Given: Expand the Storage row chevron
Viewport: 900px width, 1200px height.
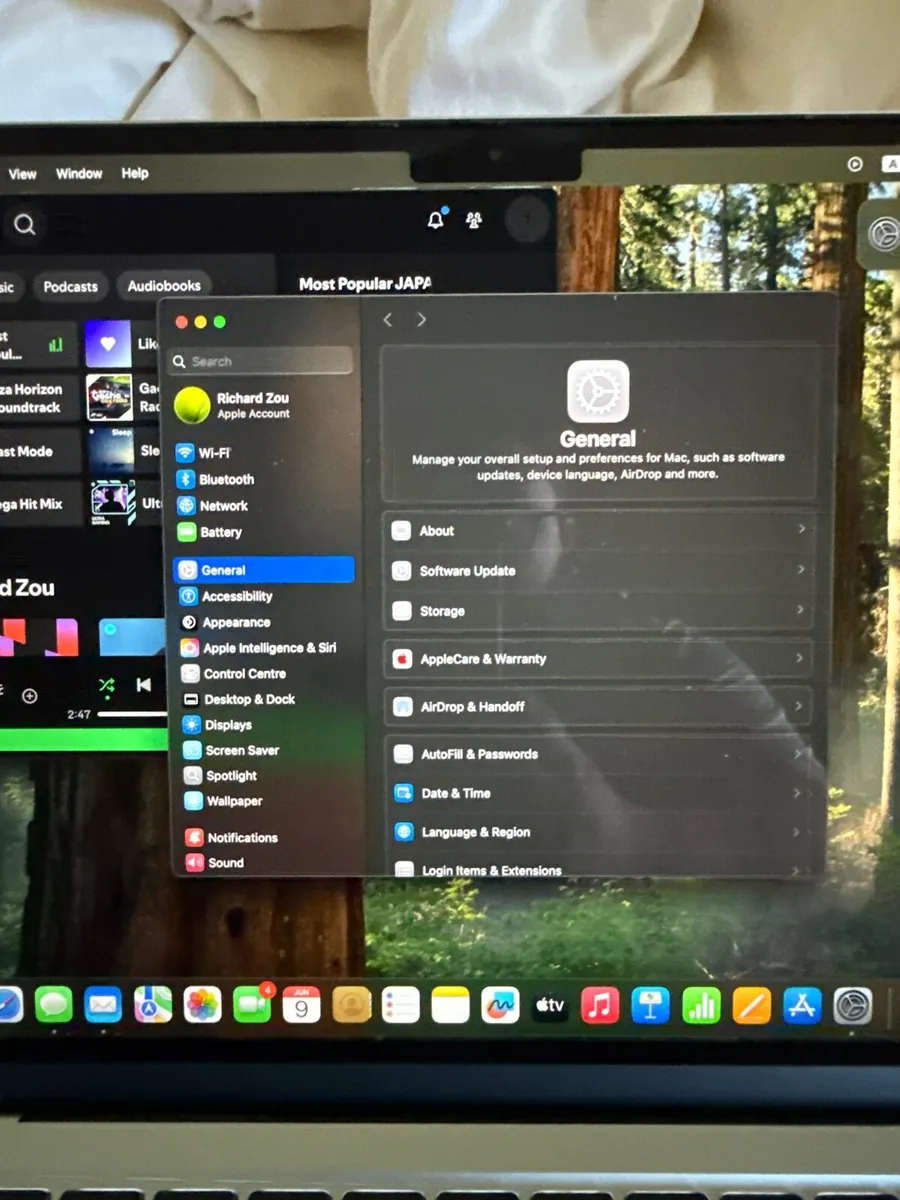Looking at the screenshot, I should click(x=801, y=609).
